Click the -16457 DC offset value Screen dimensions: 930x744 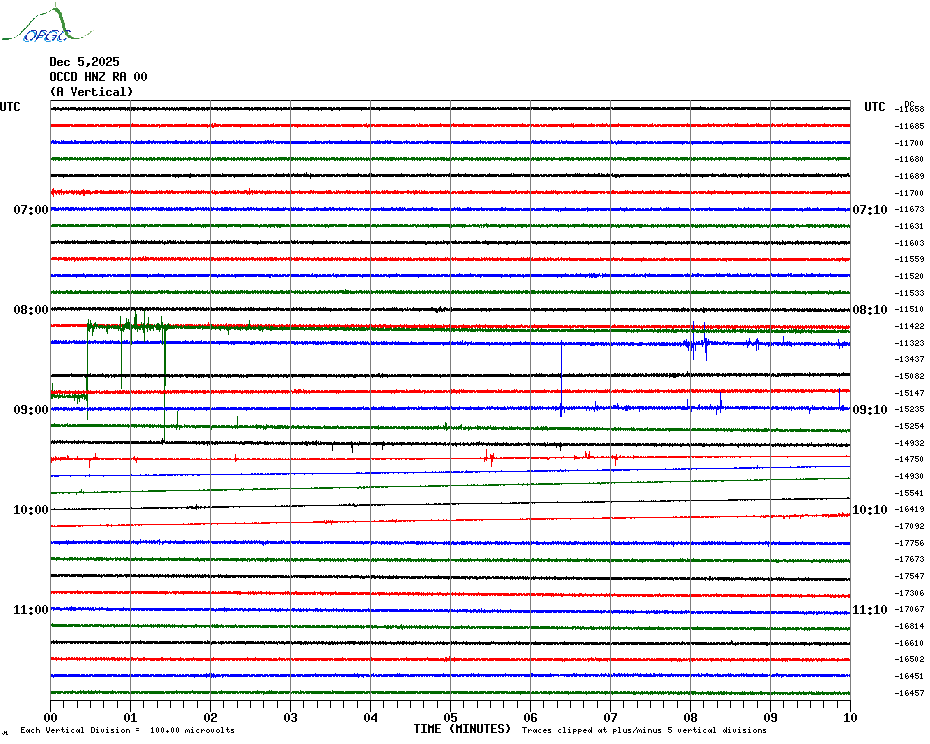coord(910,693)
